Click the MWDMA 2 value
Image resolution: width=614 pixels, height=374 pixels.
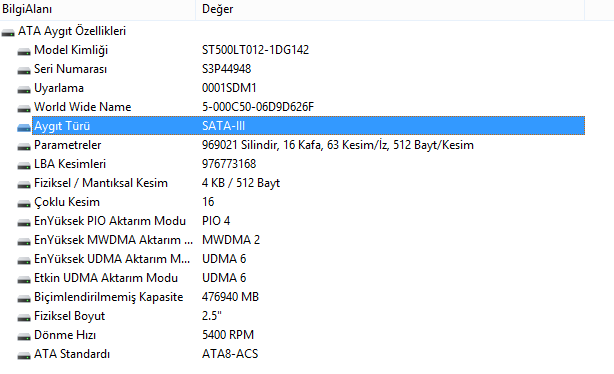click(231, 240)
